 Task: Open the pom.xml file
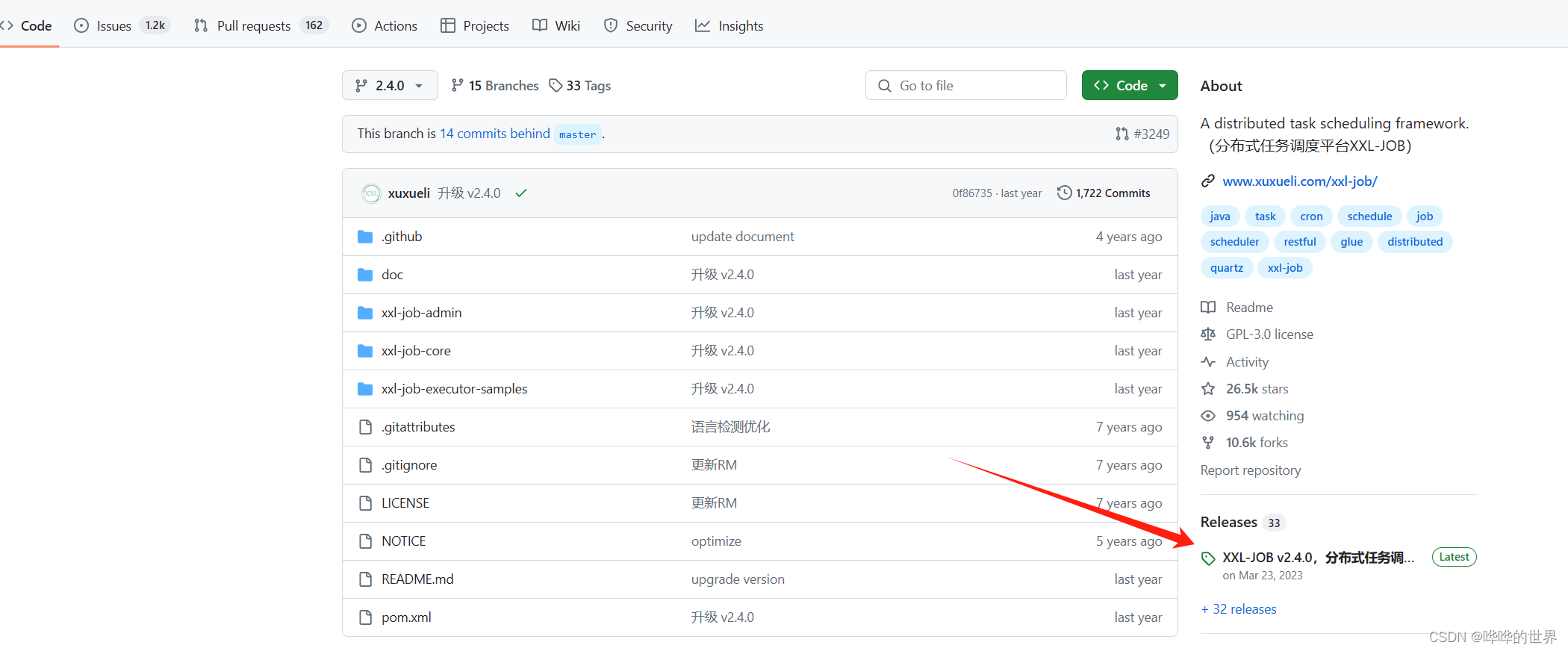click(406, 617)
